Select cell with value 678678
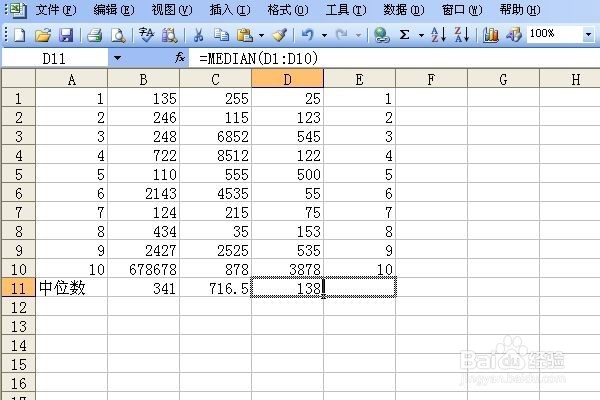Image resolution: width=600 pixels, height=400 pixels. pos(143,269)
